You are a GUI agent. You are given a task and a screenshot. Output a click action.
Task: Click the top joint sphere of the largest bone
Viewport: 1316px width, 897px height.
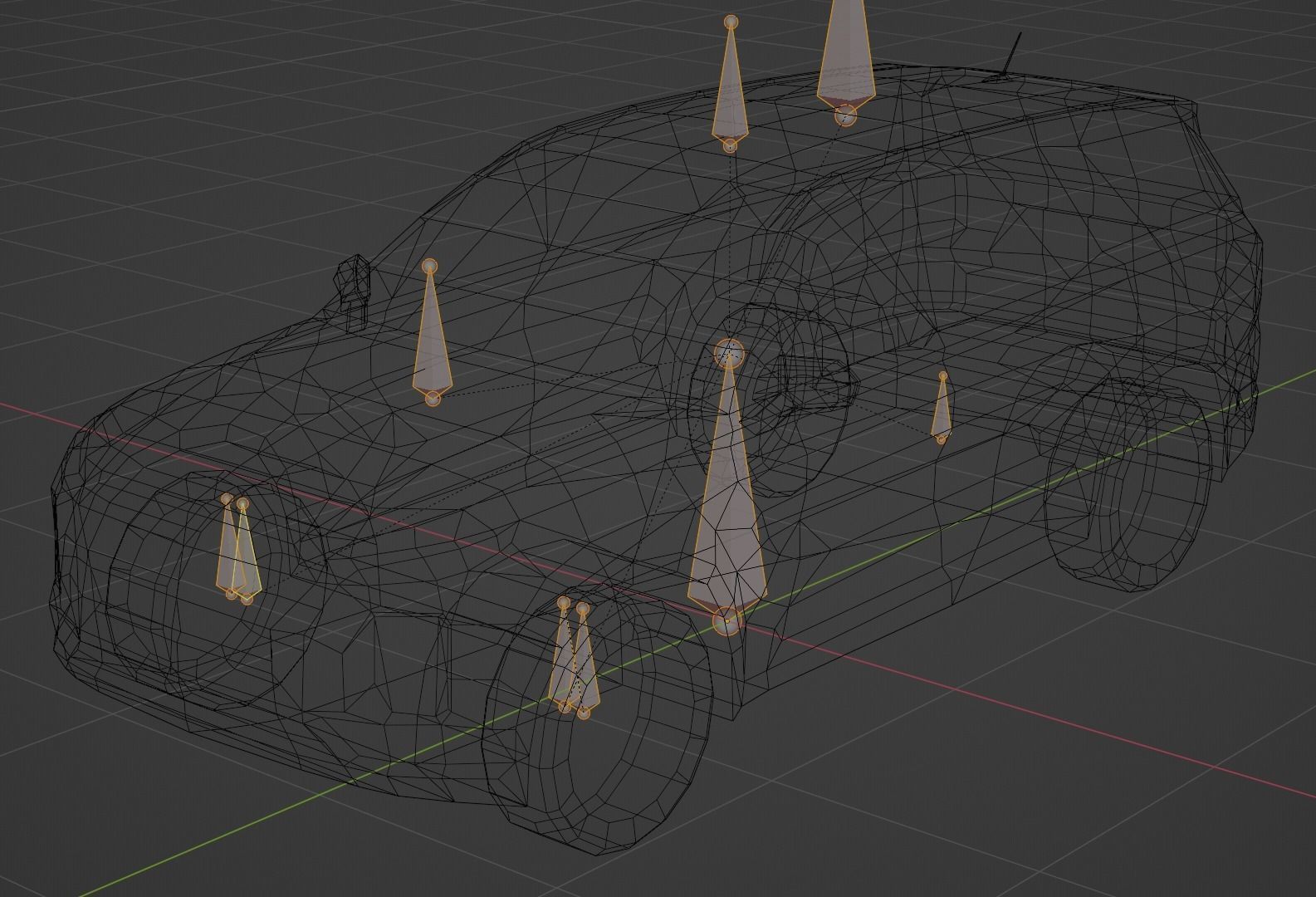pos(729,353)
